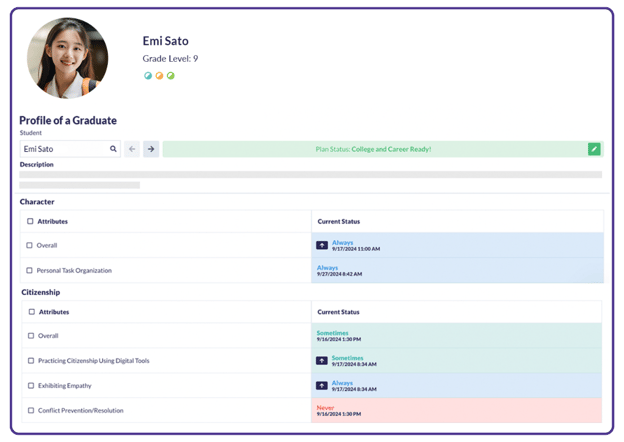Go to the previous student arrow
This screenshot has width=624, height=442.
point(132,149)
